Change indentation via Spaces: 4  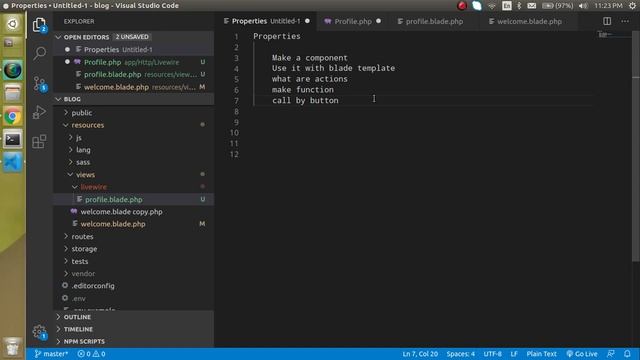pyautogui.click(x=460, y=354)
